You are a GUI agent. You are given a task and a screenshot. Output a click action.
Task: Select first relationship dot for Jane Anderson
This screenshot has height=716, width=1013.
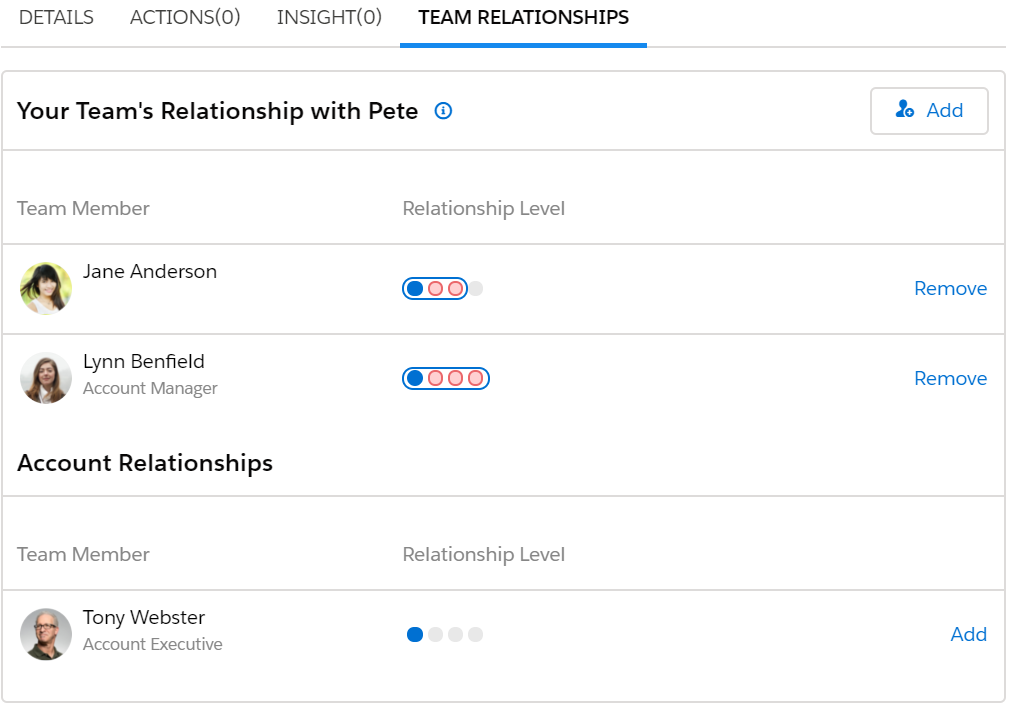(x=415, y=289)
